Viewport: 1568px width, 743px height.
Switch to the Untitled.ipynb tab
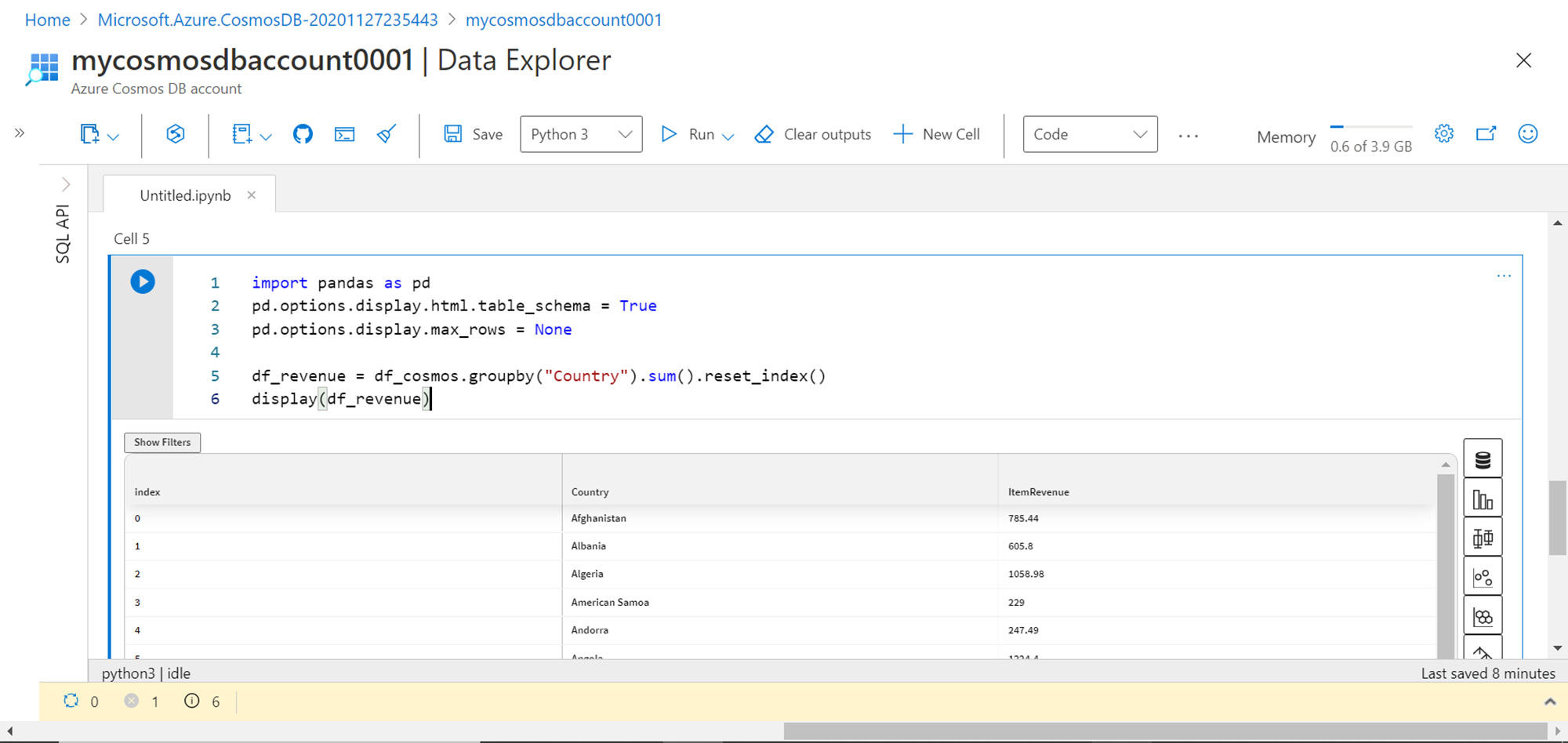click(x=185, y=195)
